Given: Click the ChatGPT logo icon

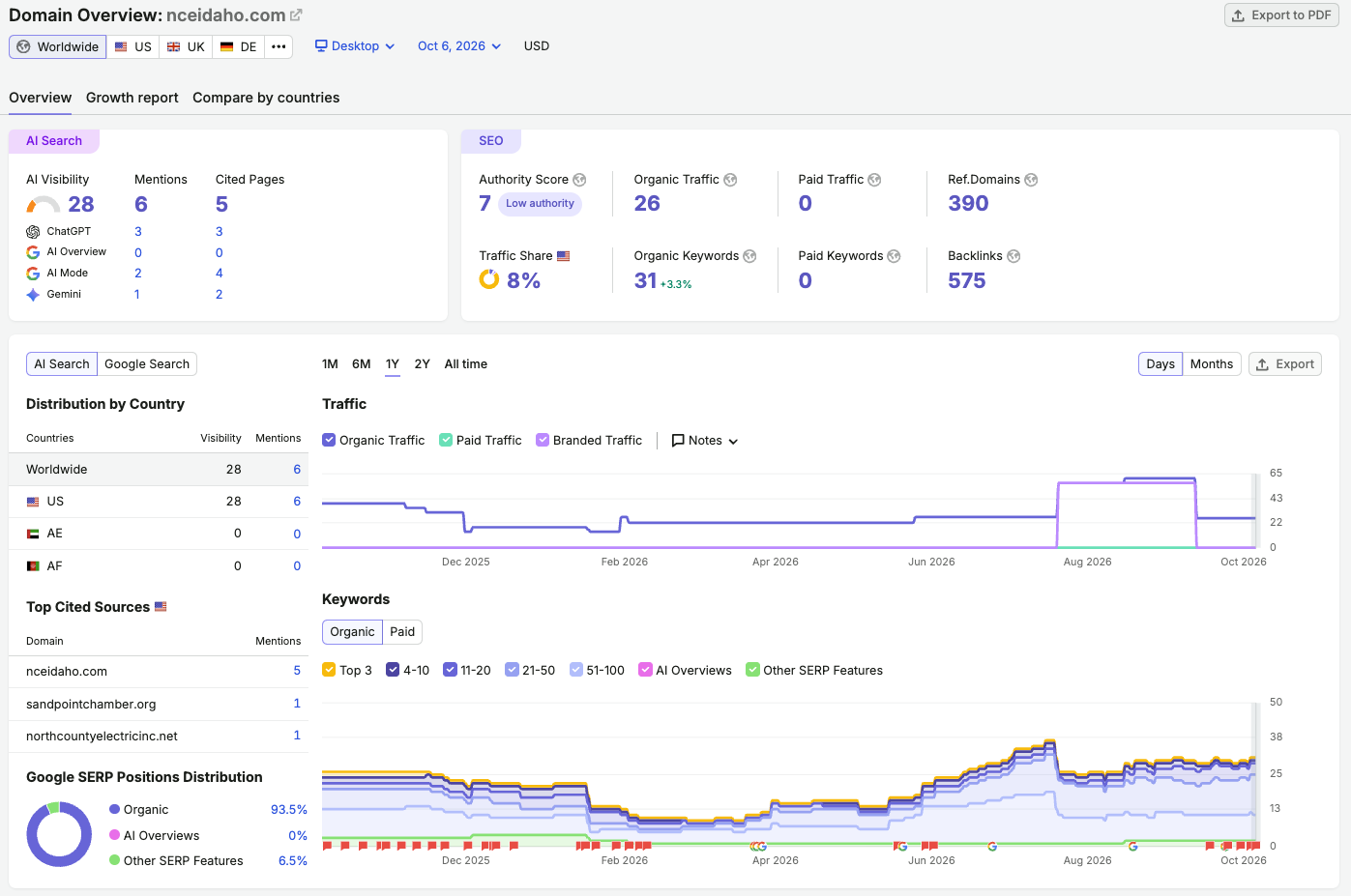Looking at the screenshot, I should (x=33, y=232).
